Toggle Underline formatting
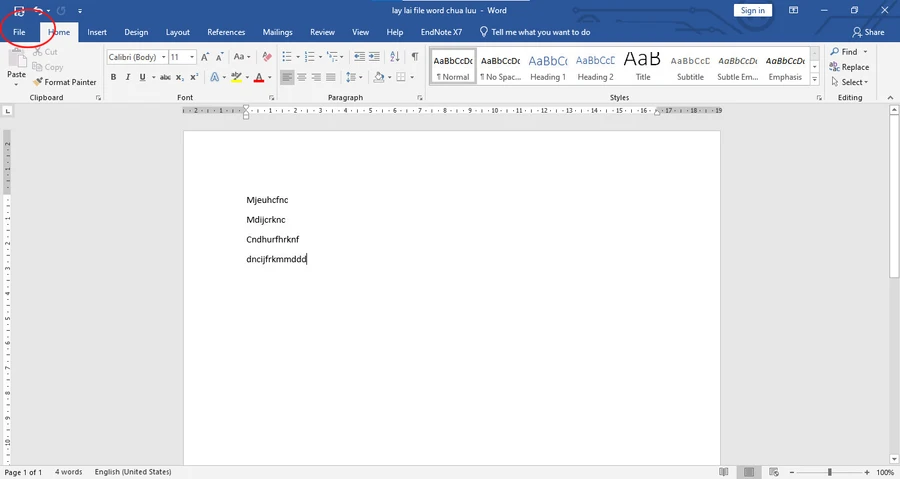The image size is (900, 479). 142,77
